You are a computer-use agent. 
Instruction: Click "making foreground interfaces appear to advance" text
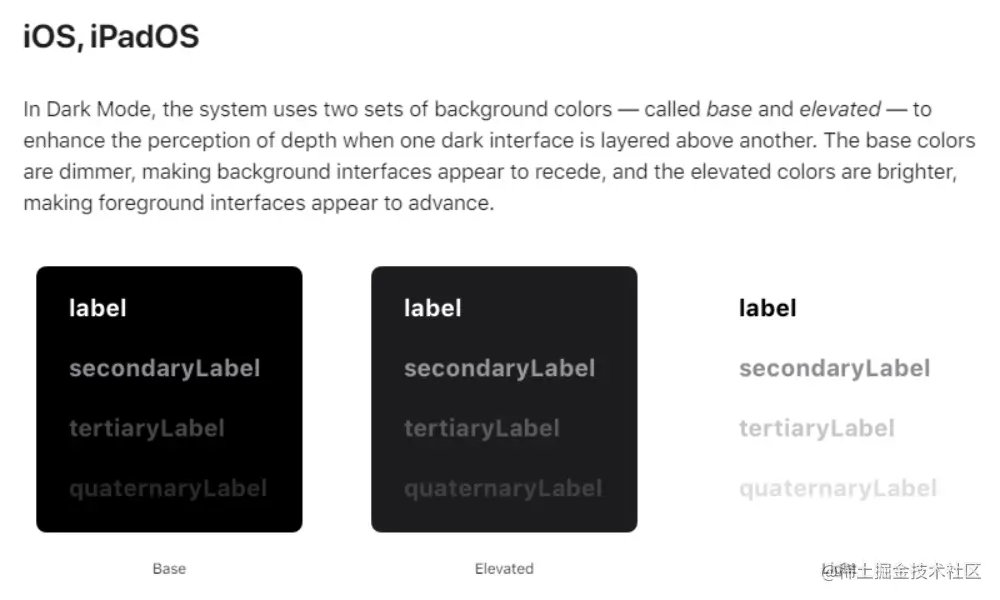257,204
